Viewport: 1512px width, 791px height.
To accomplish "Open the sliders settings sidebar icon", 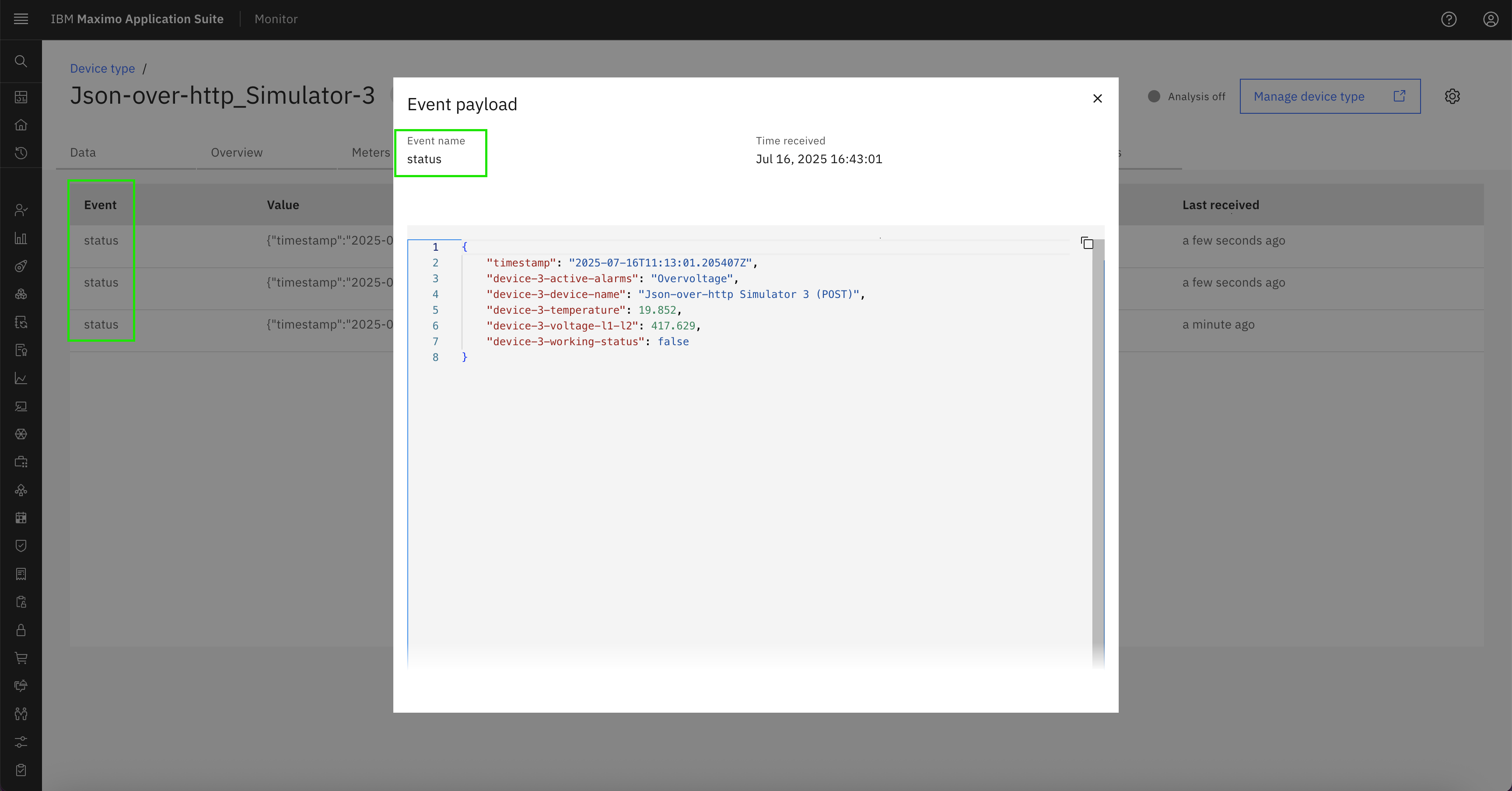I will [x=21, y=742].
